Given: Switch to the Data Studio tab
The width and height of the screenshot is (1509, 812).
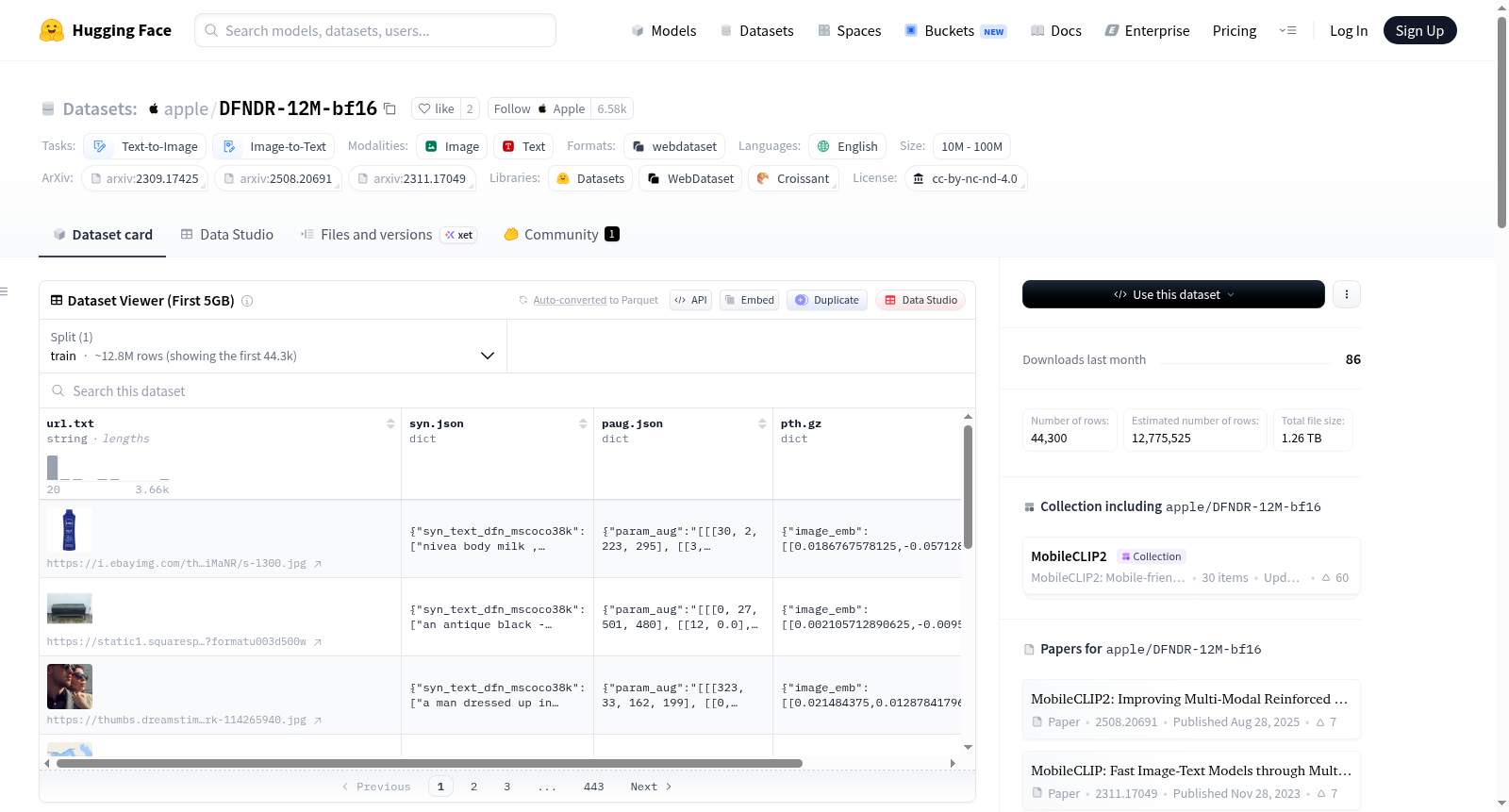Looking at the screenshot, I should (x=227, y=235).
